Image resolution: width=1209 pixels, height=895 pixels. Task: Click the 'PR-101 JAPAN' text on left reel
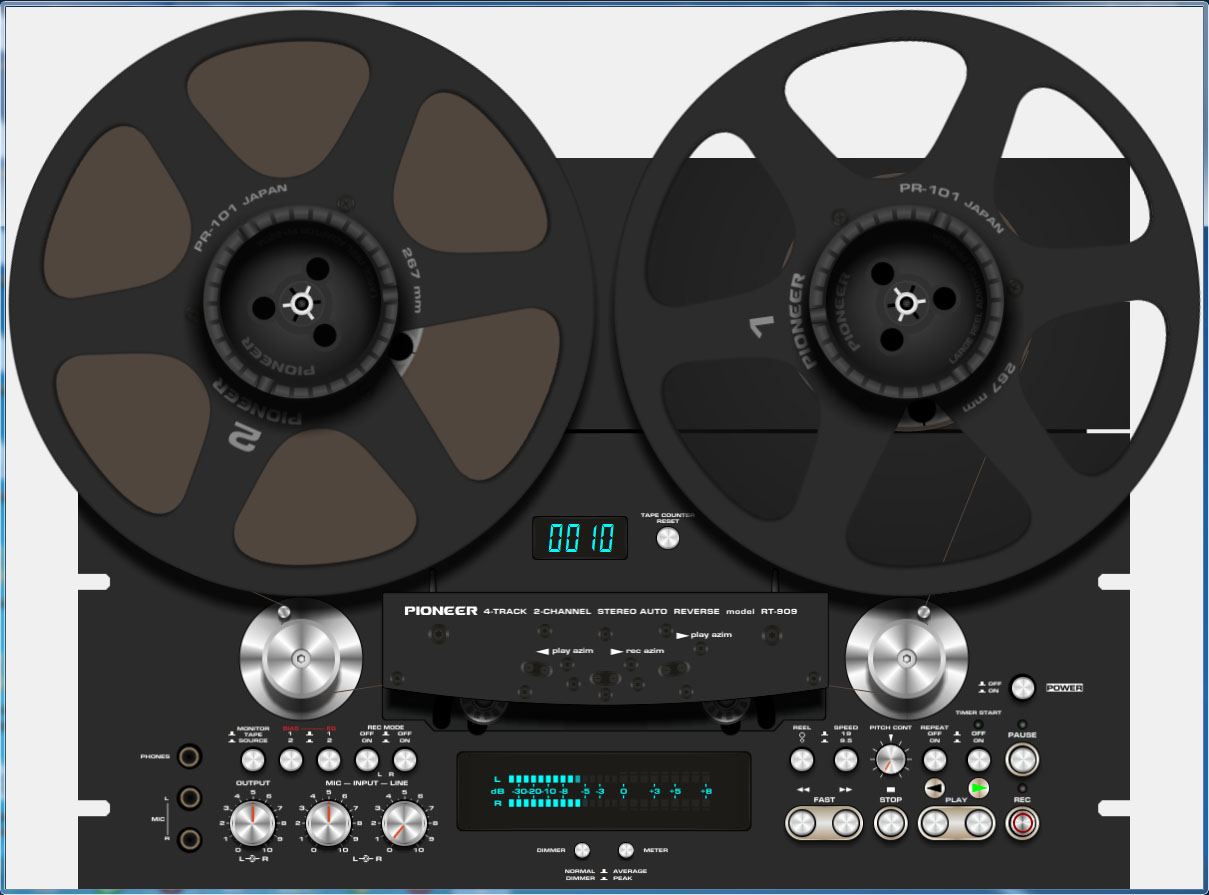click(x=237, y=215)
